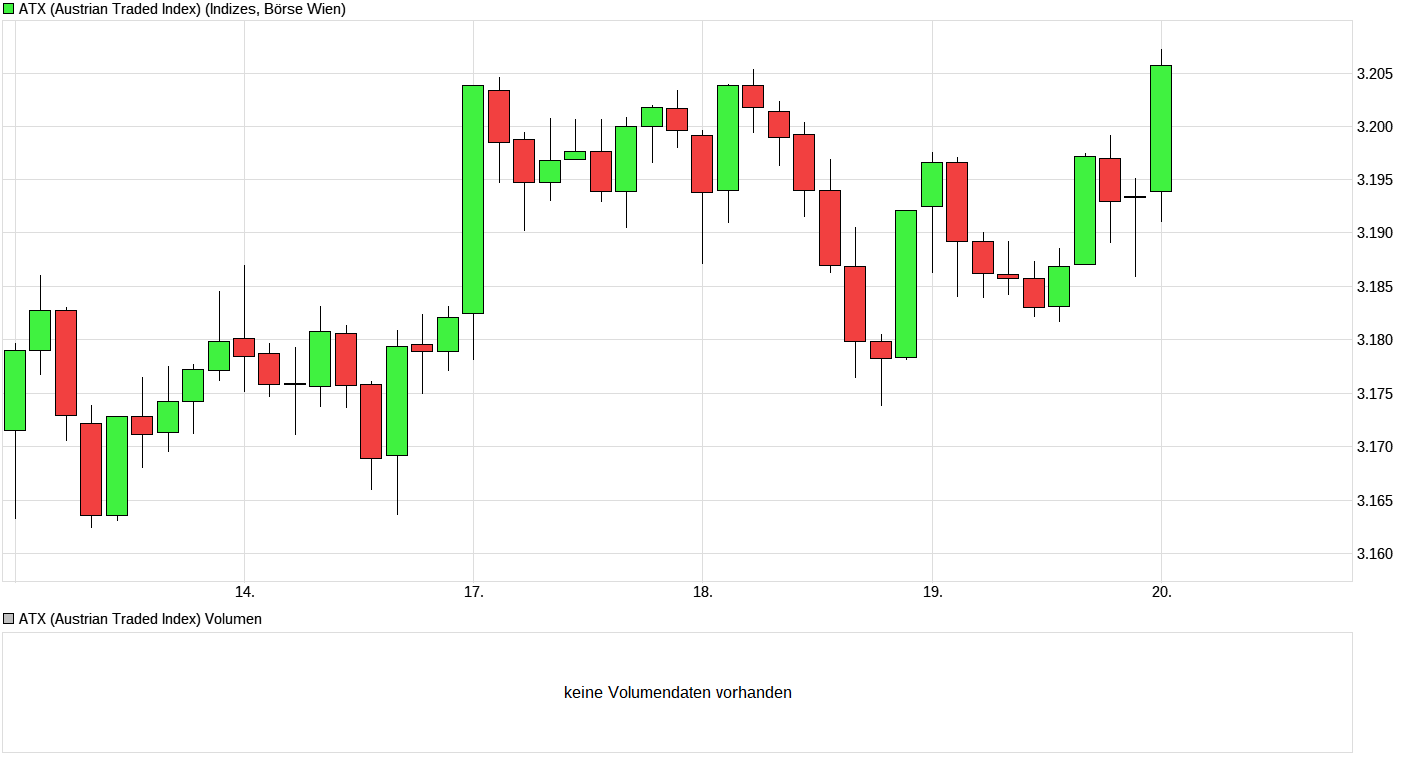The image size is (1410, 766).
Task: Click the 3.165 price axis label
Action: click(1375, 500)
